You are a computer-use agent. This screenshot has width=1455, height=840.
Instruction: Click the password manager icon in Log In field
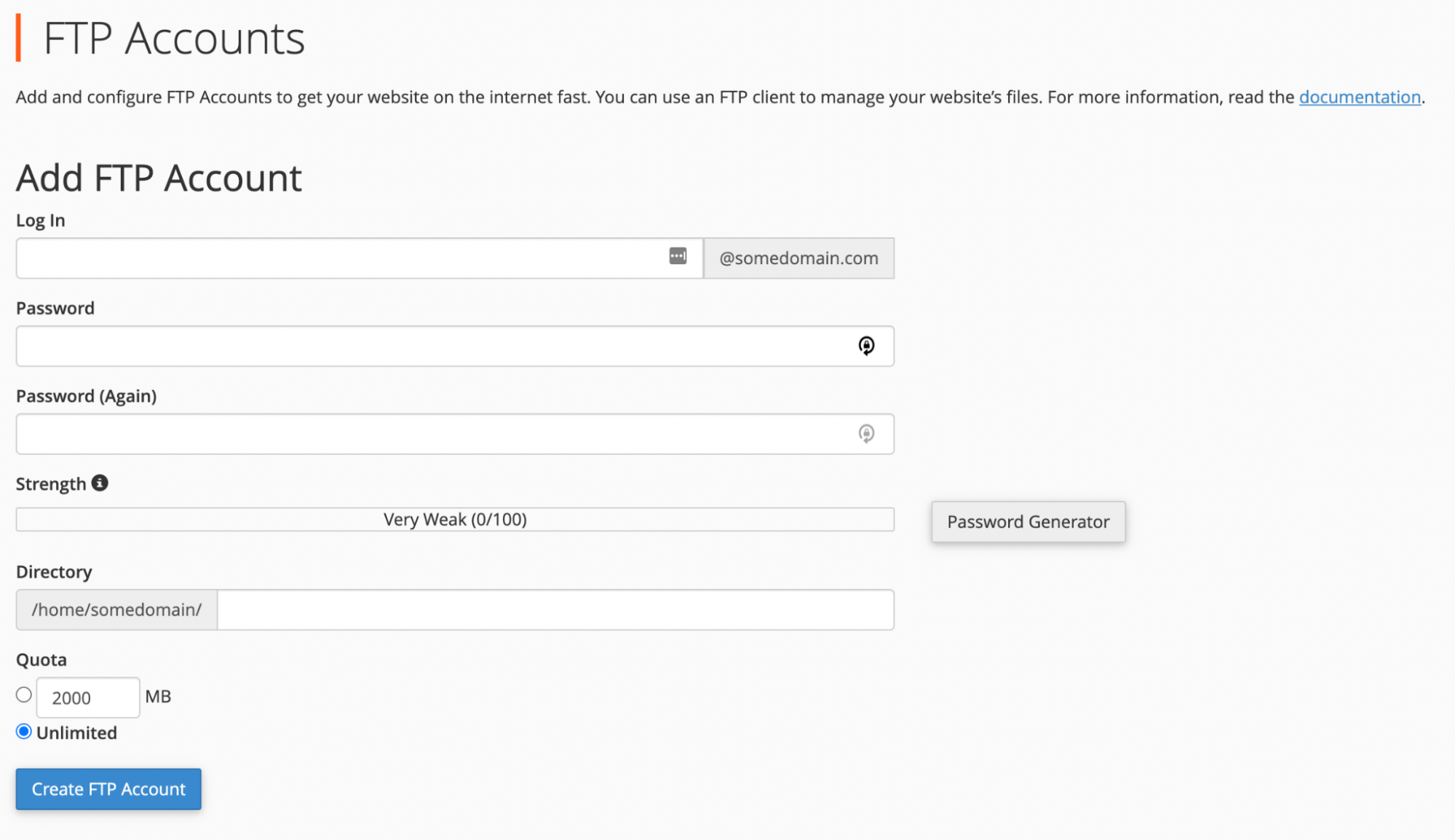click(678, 256)
